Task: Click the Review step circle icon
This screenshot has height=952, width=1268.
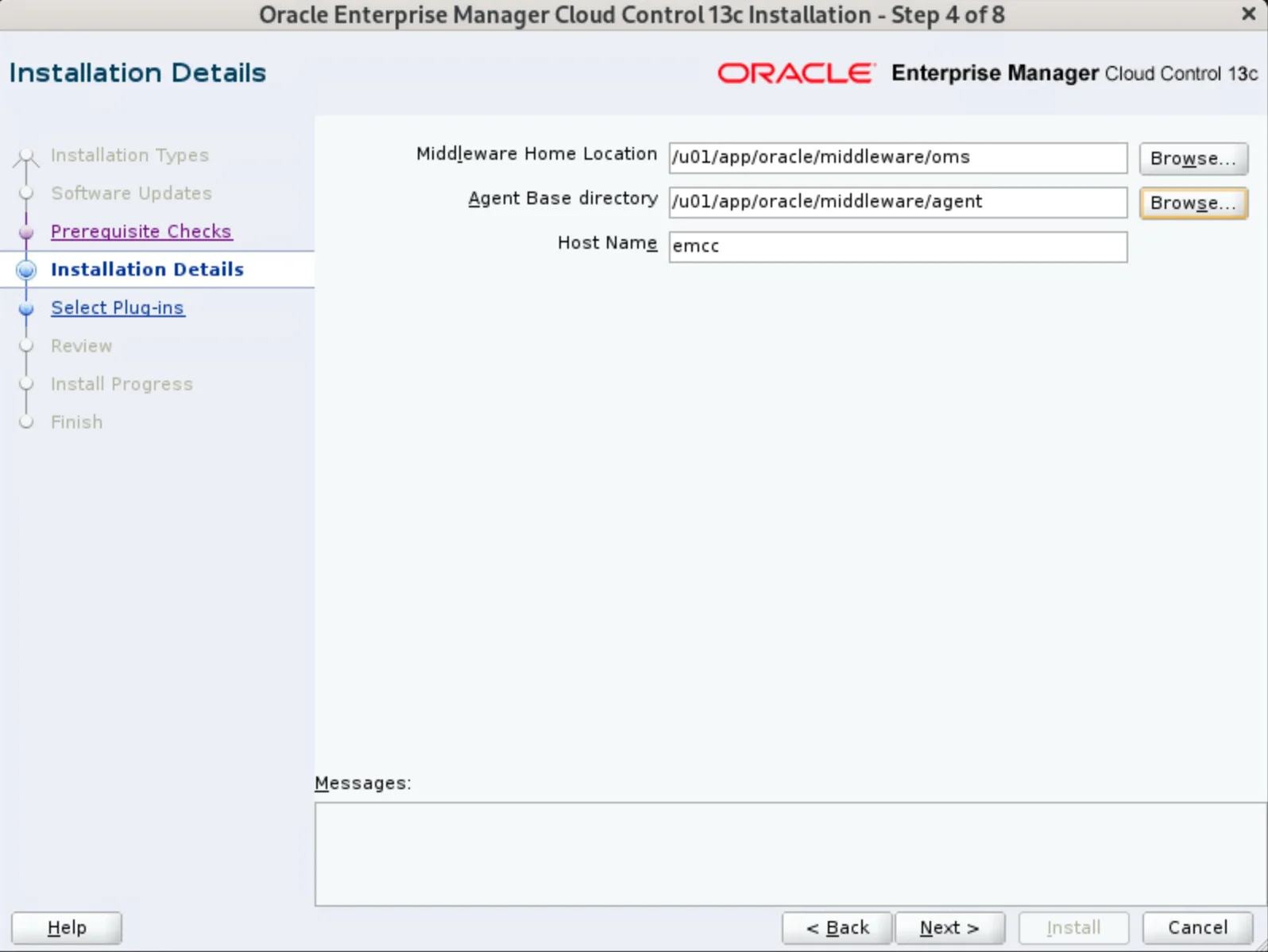Action: coord(26,346)
